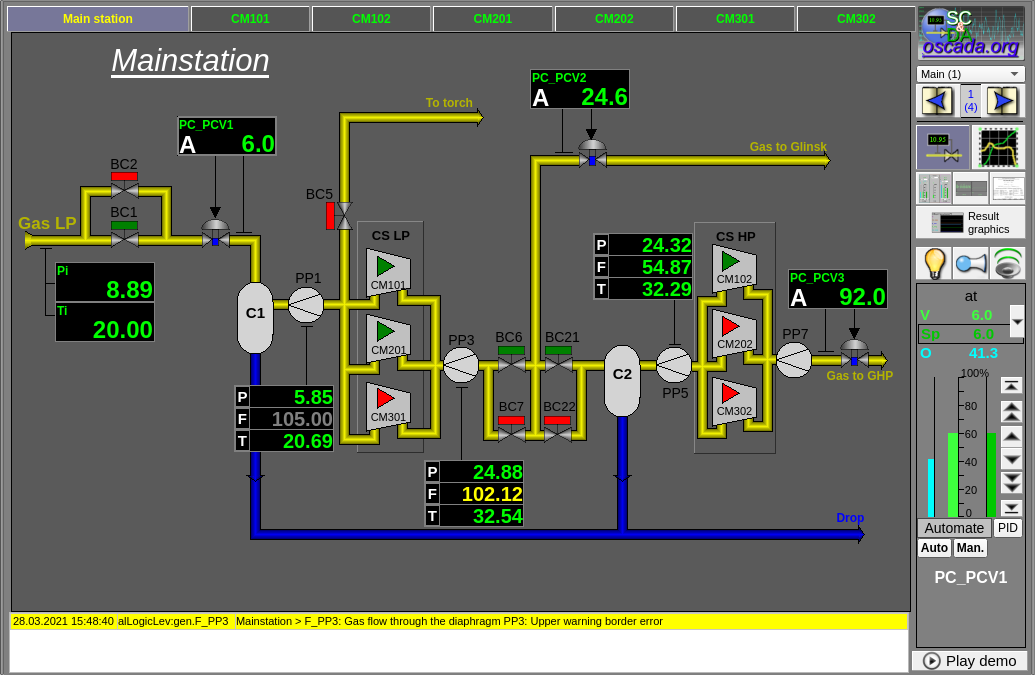
Task: Open the Main (1) dropdown list
Action: click(970, 74)
